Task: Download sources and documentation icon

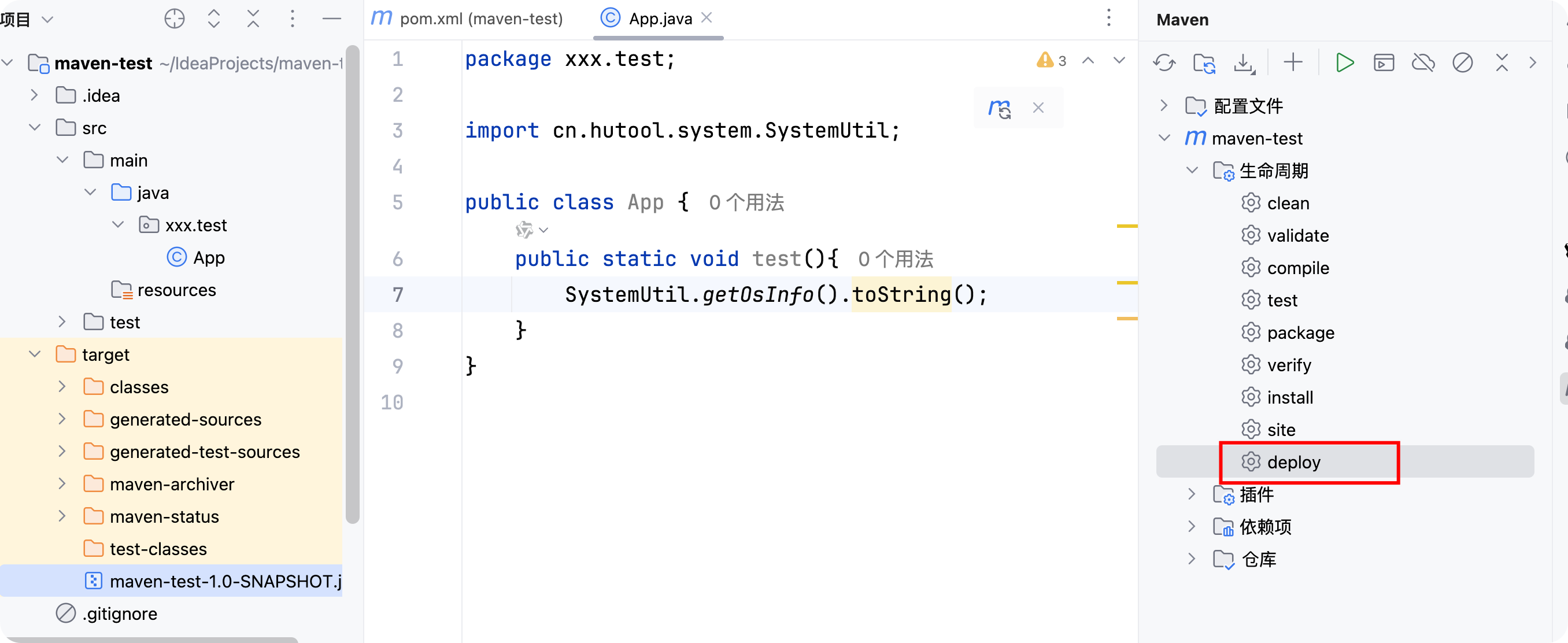Action: pos(1244,62)
